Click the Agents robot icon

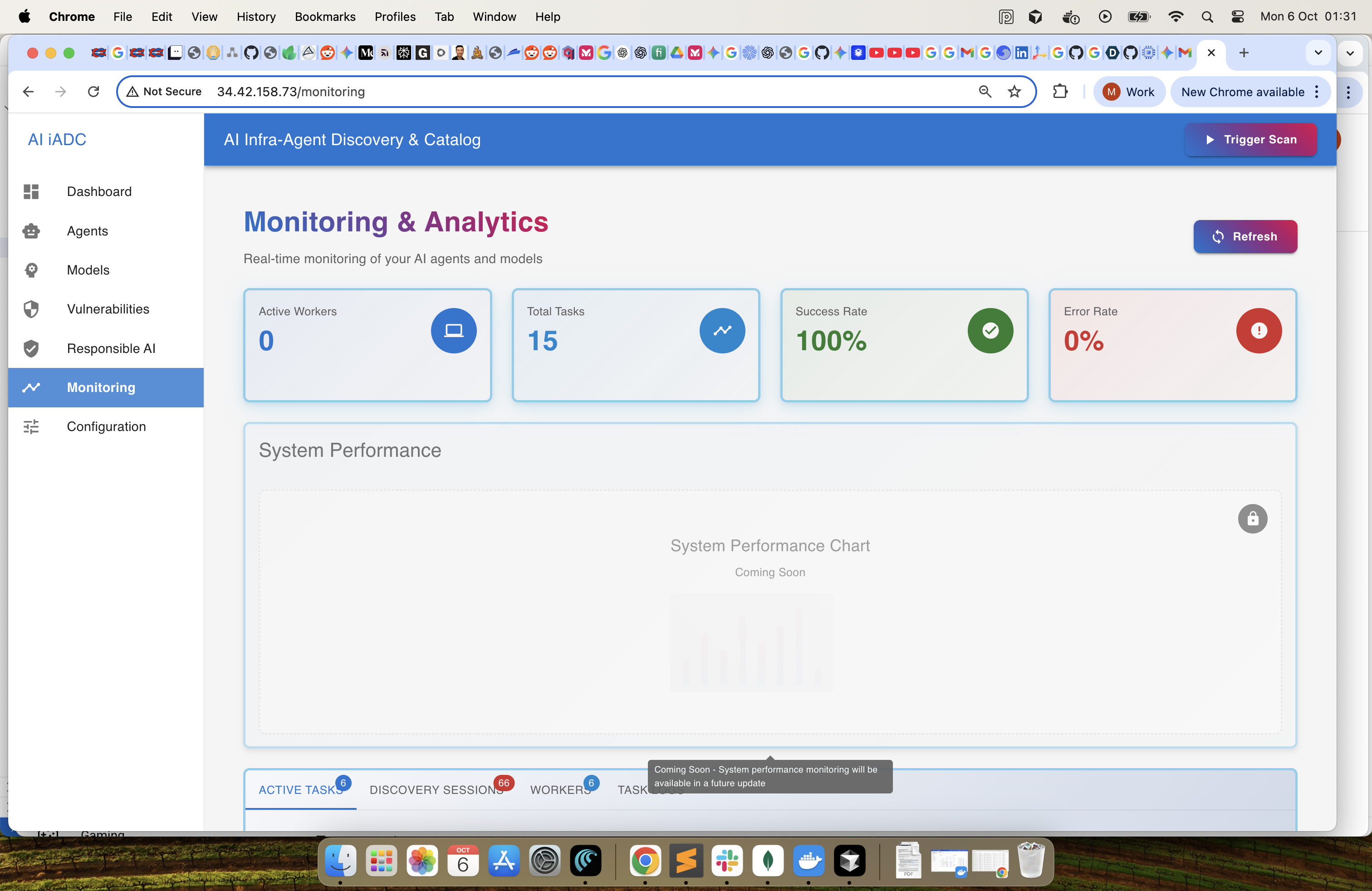[x=31, y=231]
